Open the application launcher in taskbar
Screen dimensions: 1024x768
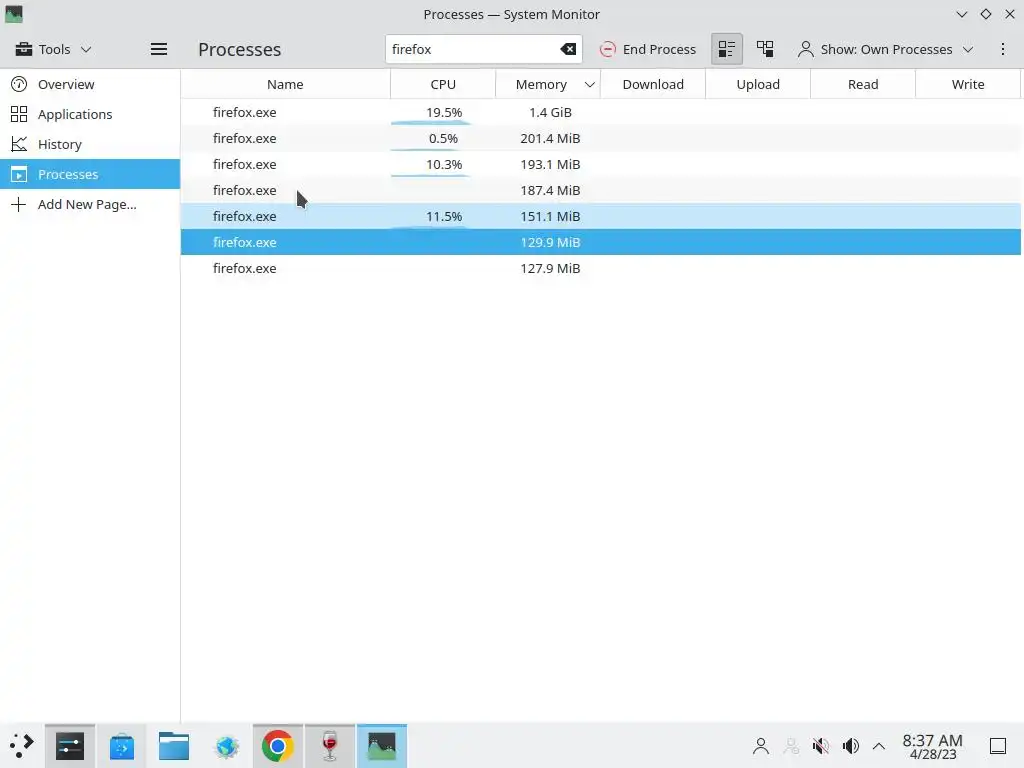coord(21,746)
